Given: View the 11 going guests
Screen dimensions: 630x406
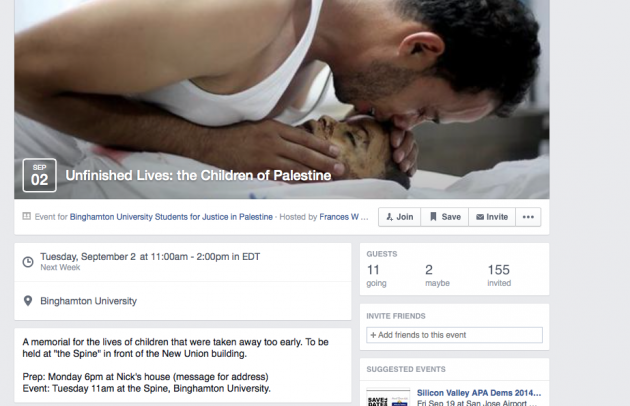Looking at the screenshot, I should click(x=376, y=275).
